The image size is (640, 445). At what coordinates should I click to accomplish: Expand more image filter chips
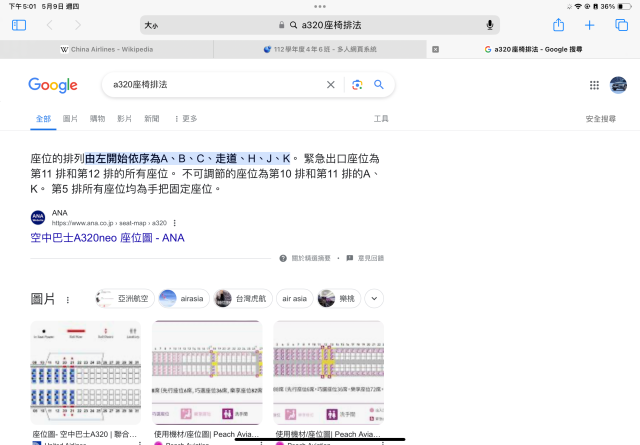coord(374,298)
